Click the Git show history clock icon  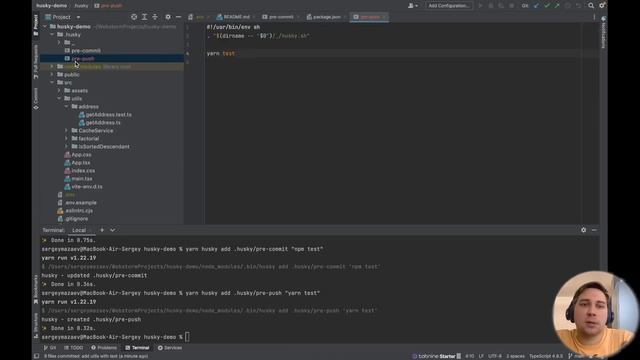568,6
